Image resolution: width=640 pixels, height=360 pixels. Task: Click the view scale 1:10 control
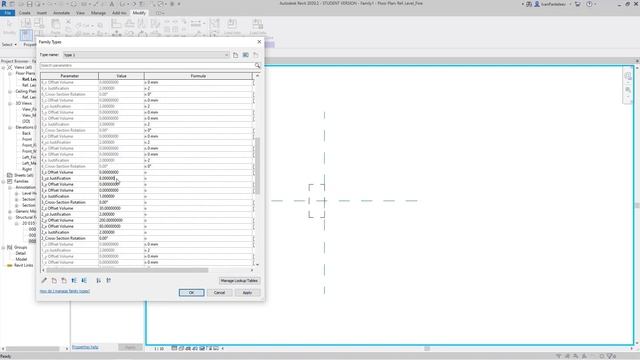tap(159, 349)
